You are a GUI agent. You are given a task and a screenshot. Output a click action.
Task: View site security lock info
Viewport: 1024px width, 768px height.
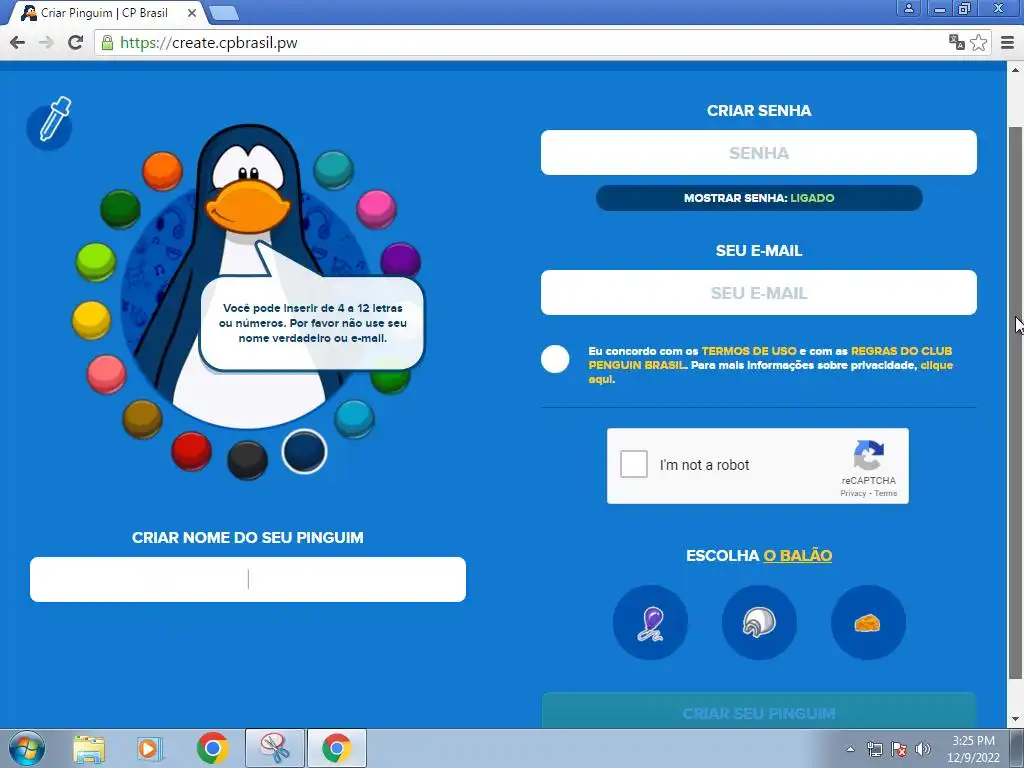coord(107,42)
